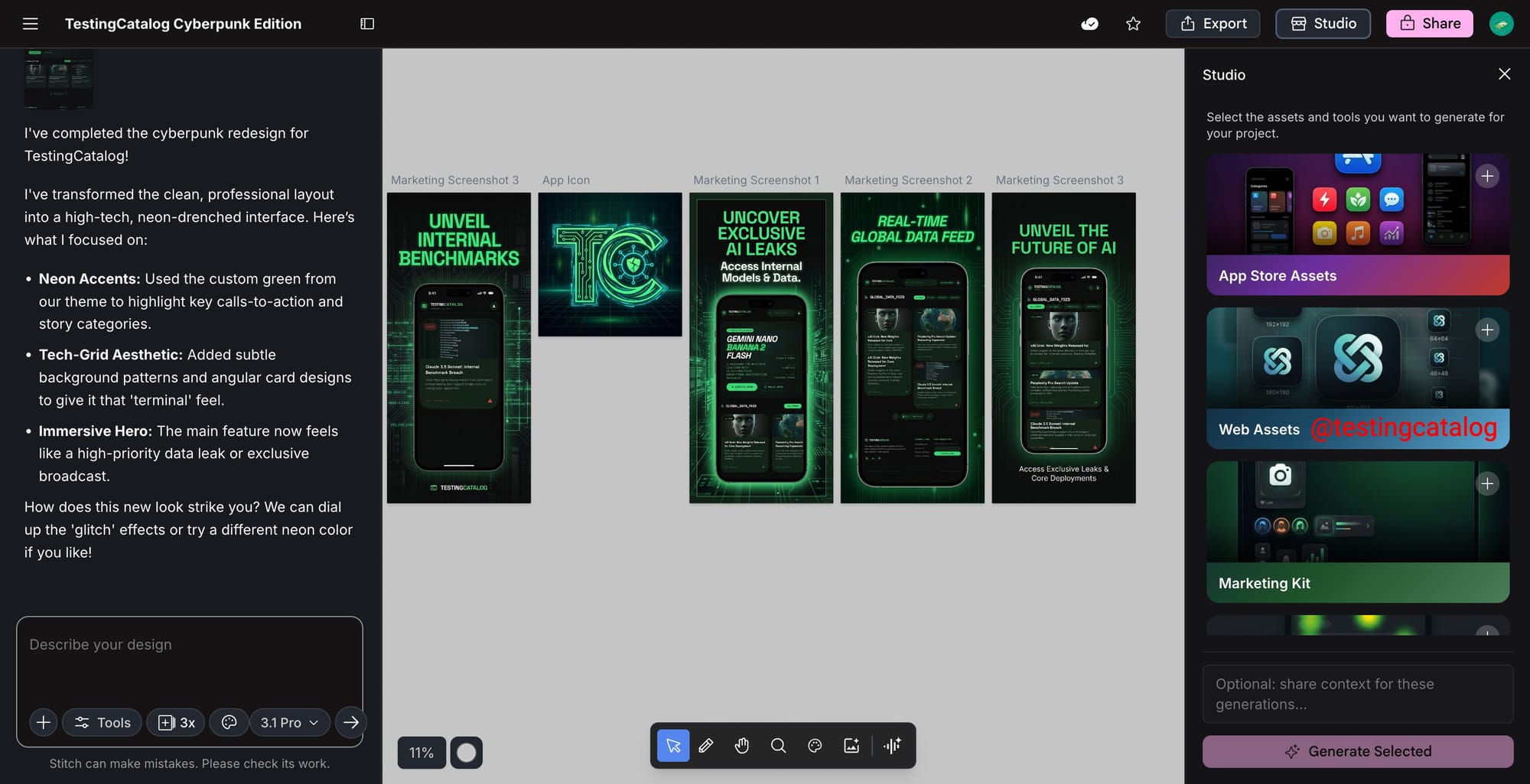Image resolution: width=1530 pixels, height=784 pixels.
Task: Change the 3x variations count
Action: [176, 723]
